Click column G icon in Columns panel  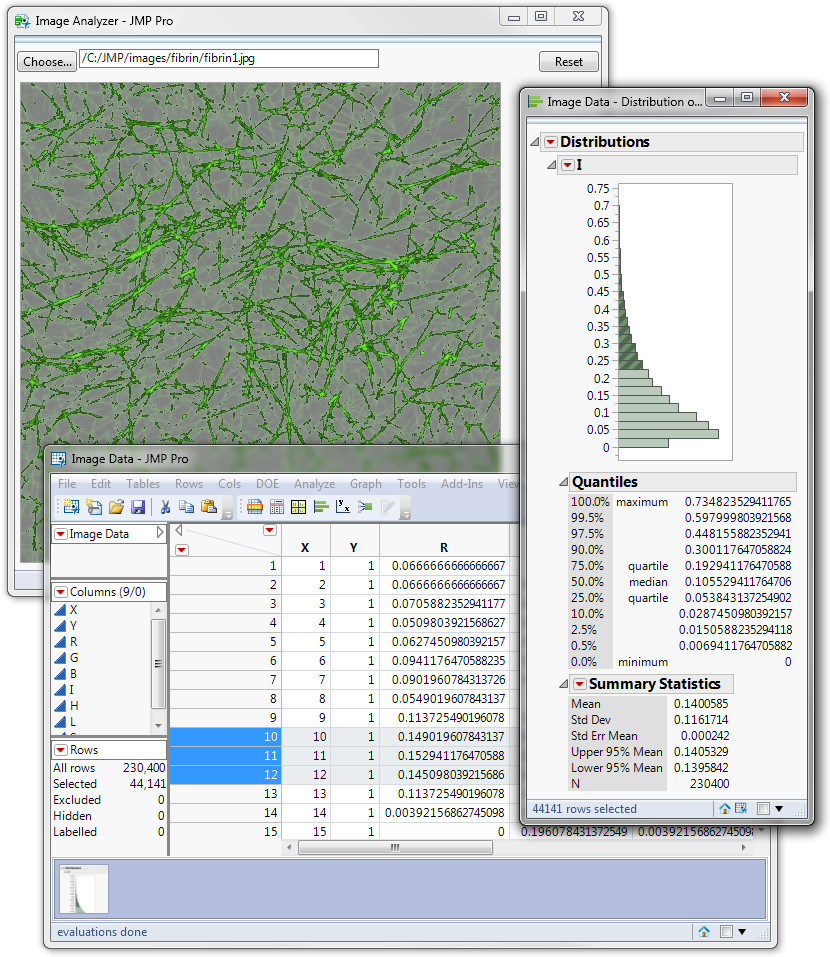tap(60, 658)
